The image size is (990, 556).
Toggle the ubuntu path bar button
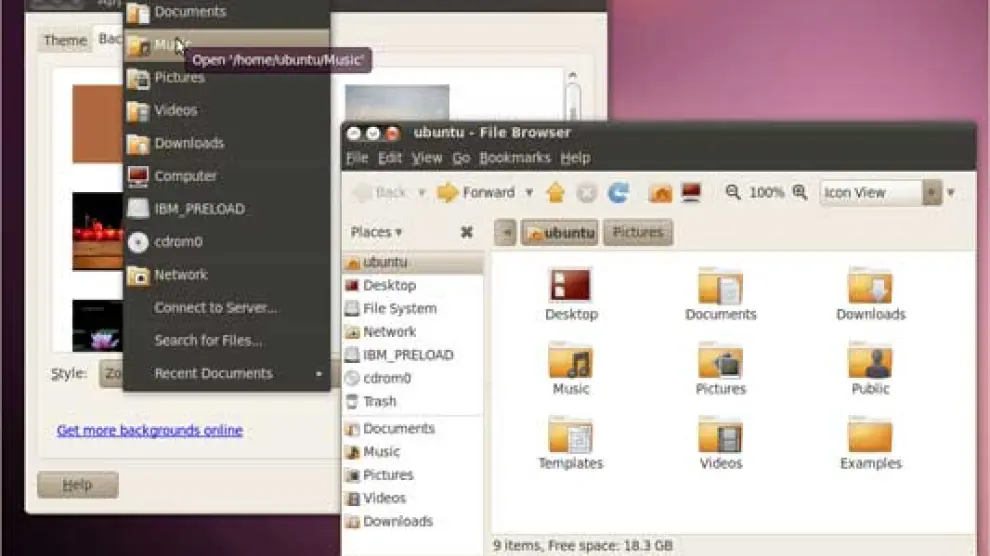click(560, 233)
